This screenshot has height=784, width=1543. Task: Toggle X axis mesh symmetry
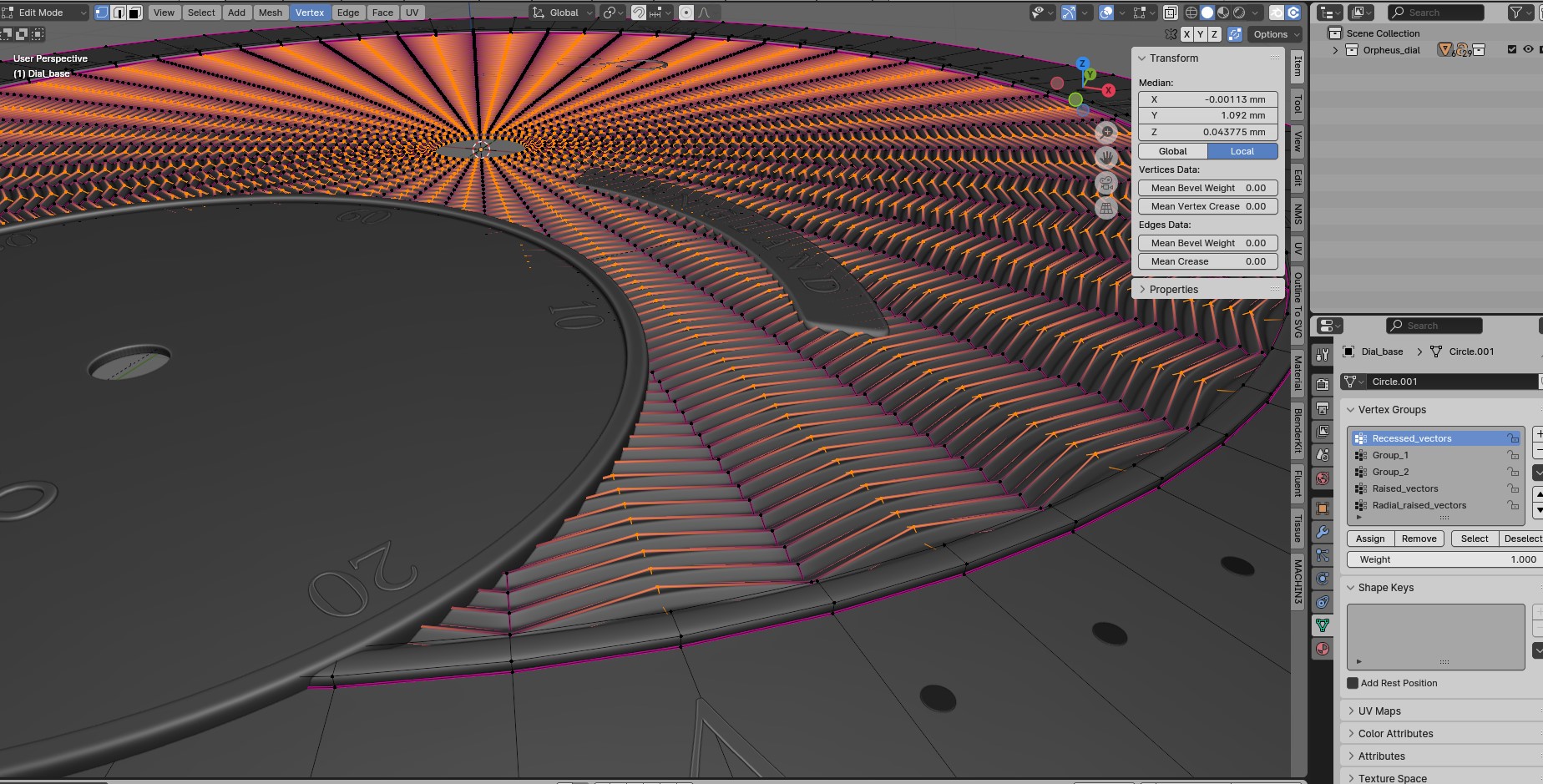[x=1186, y=34]
